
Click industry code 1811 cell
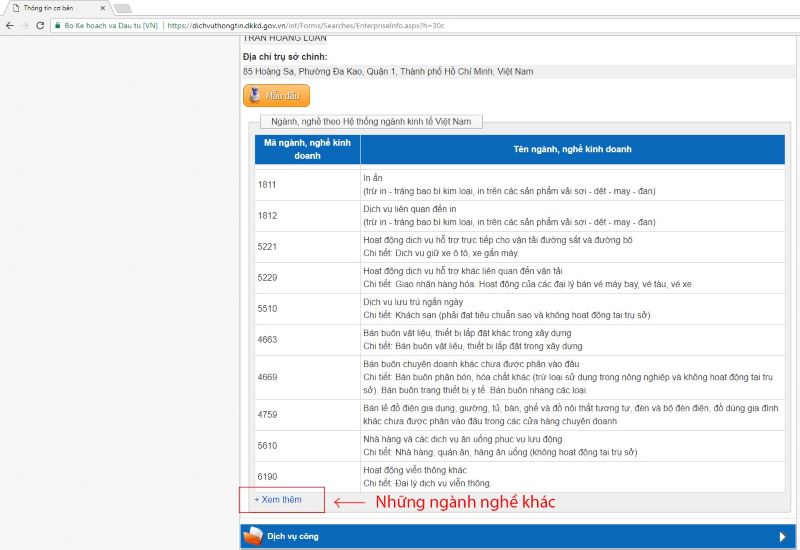pos(308,185)
